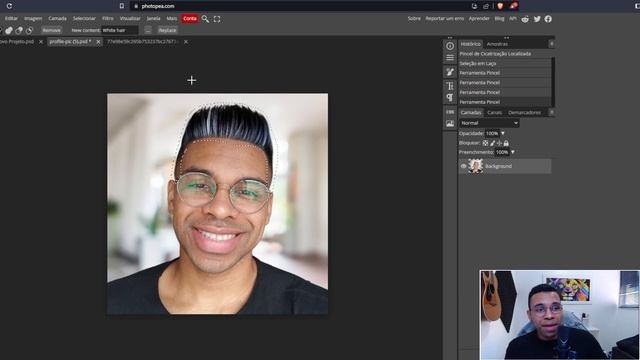Open the Reportar um erro link
The height and width of the screenshot is (360, 640).
point(444,18)
